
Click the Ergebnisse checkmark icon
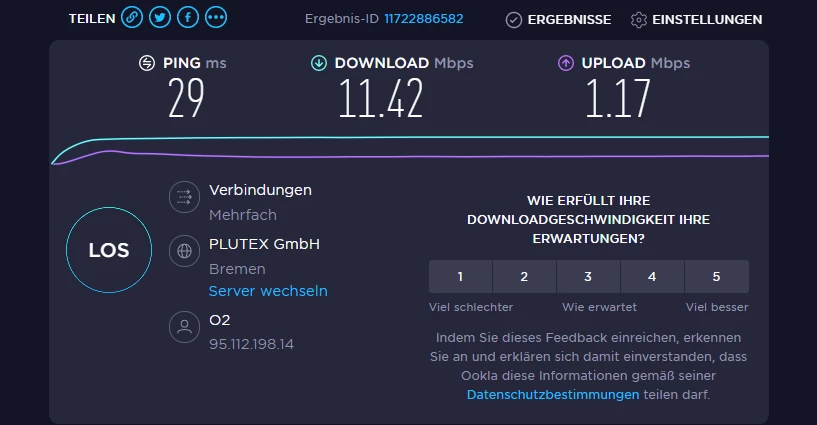514,19
